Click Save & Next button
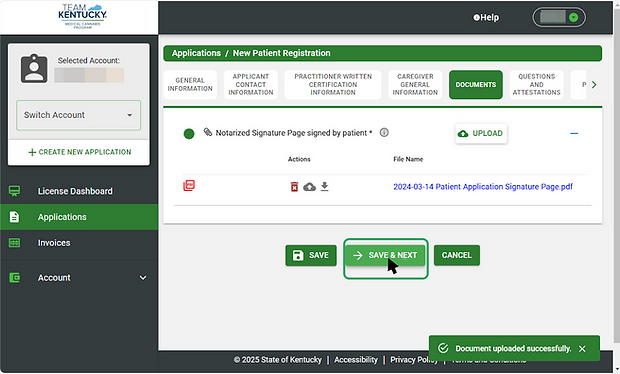Screen dimensions: 620x374 point(386,255)
